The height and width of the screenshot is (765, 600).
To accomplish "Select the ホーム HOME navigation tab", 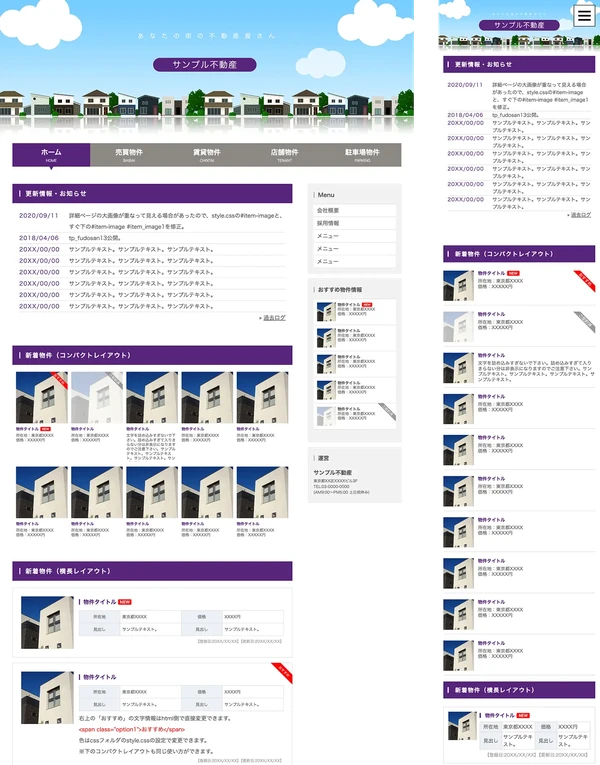I will click(51, 155).
